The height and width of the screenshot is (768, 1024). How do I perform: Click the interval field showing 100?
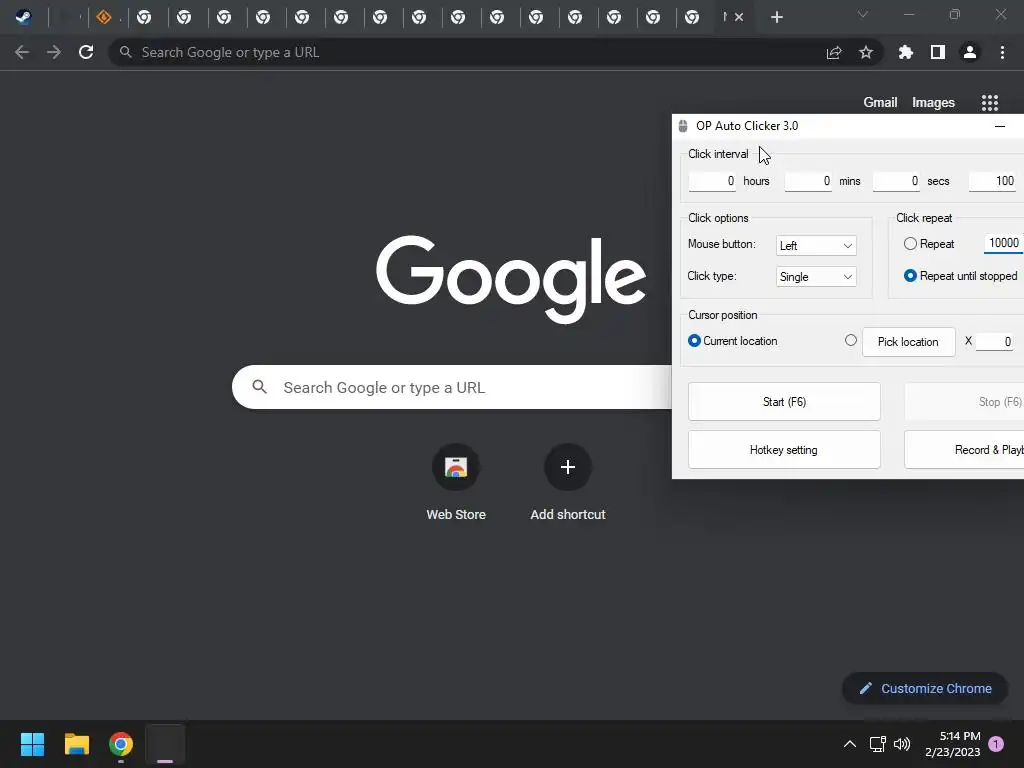pos(993,181)
